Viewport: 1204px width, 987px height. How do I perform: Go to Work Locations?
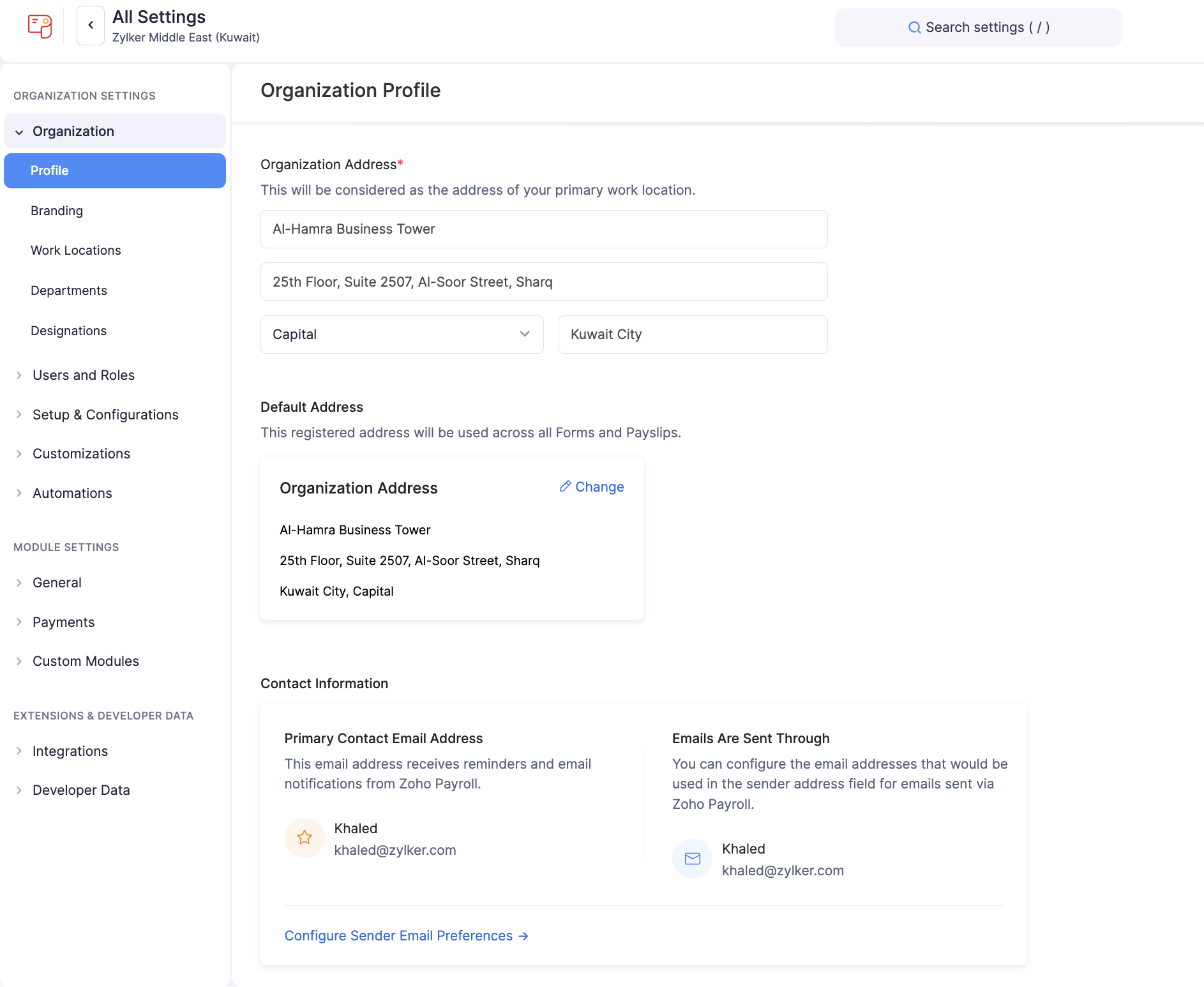pos(75,250)
